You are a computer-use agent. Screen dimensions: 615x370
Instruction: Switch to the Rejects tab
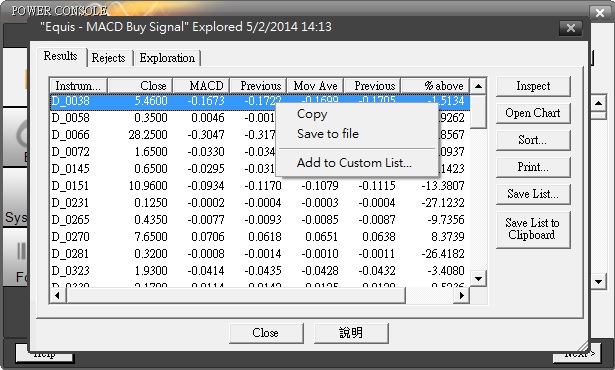(x=108, y=58)
